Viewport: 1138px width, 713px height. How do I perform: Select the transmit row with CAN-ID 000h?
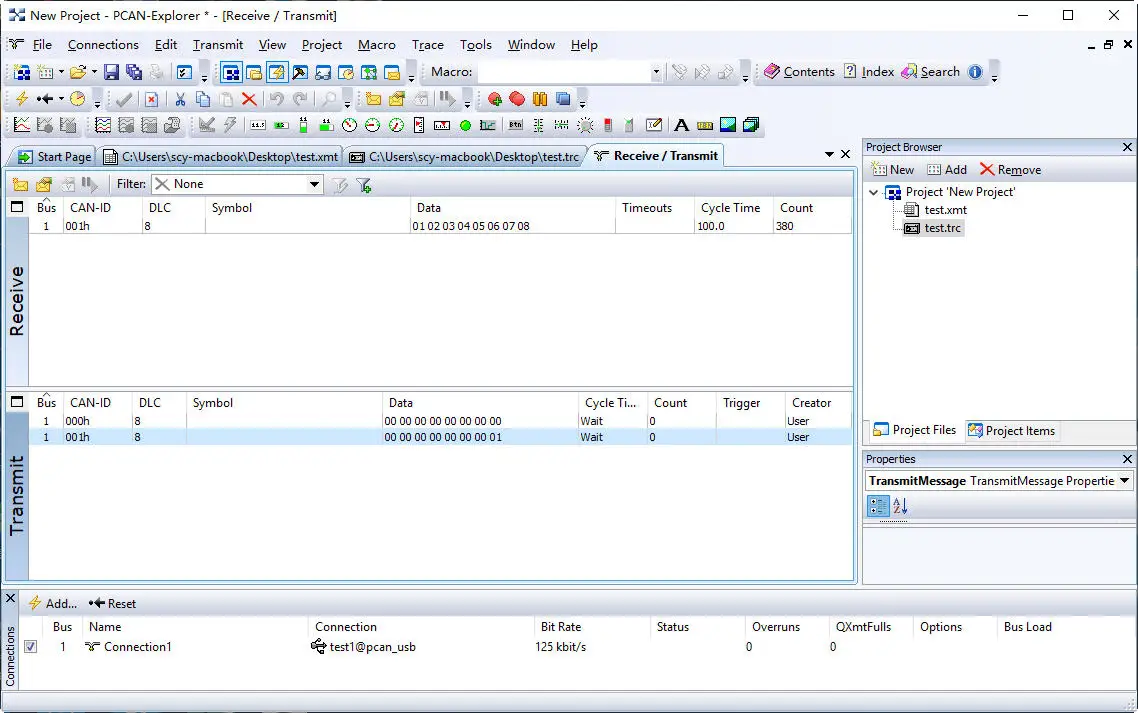click(x=440, y=421)
